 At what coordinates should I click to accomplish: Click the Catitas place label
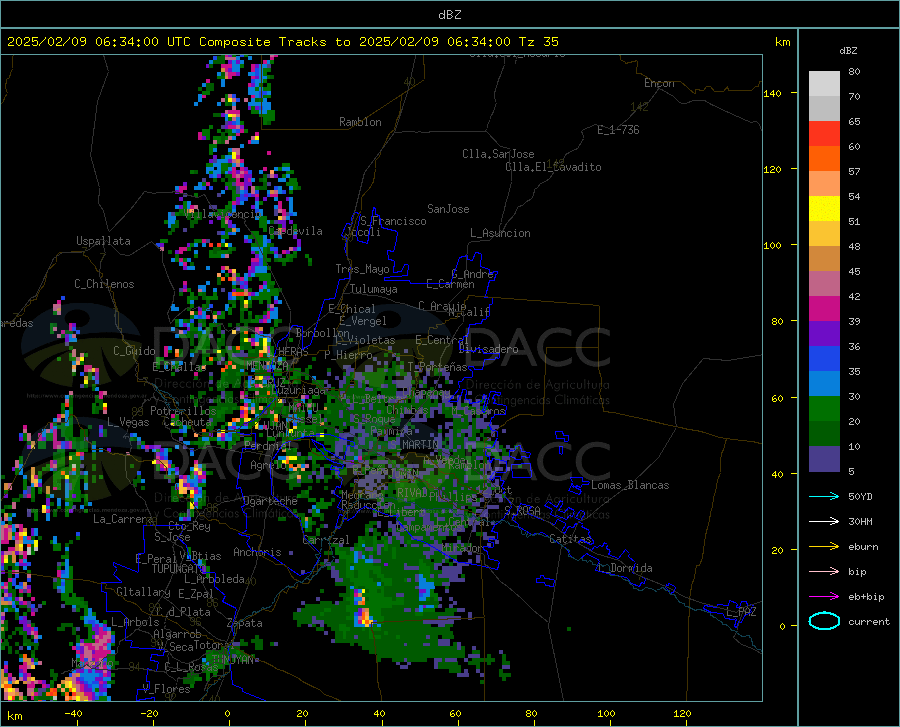[570, 539]
